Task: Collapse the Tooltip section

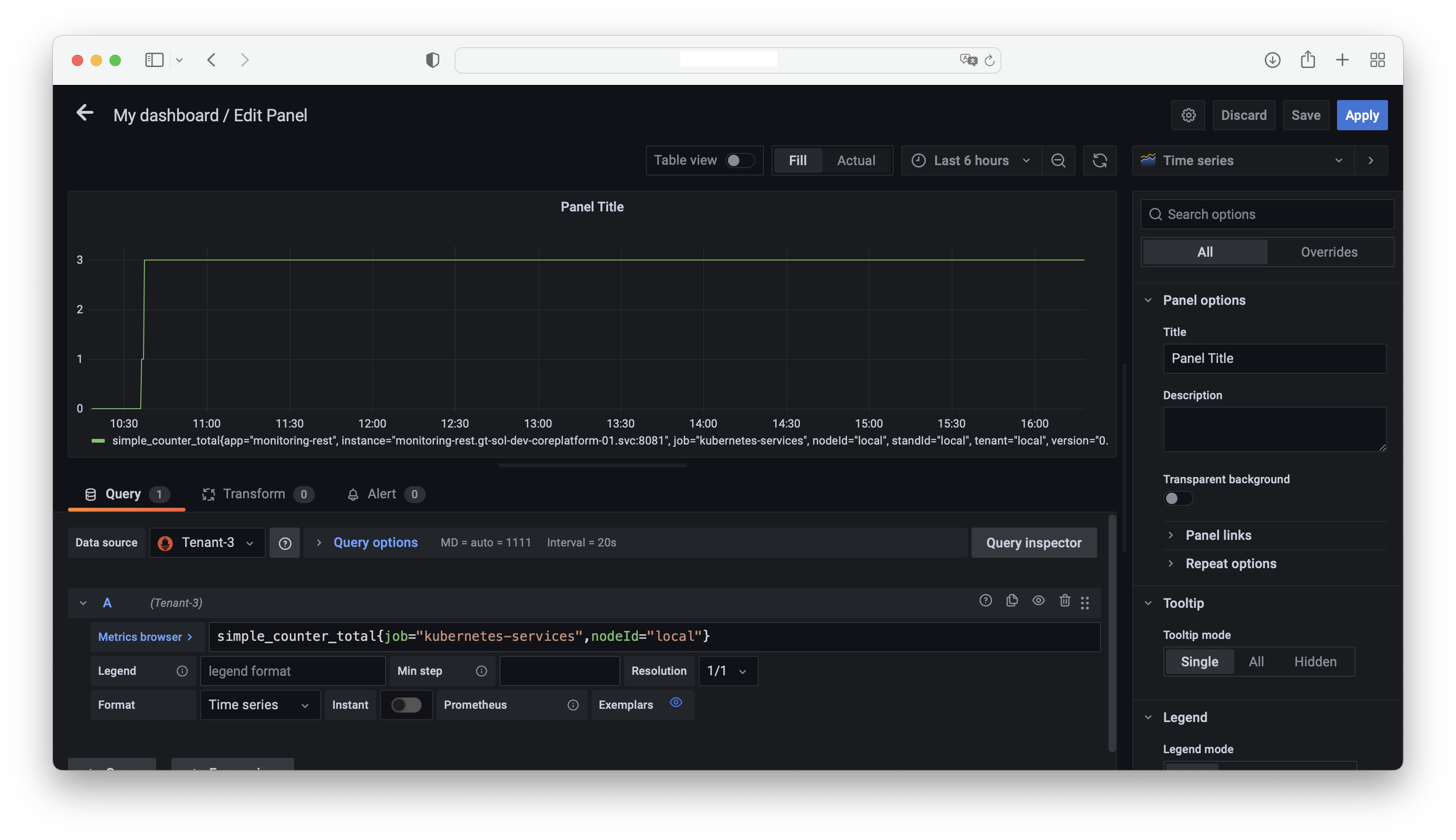Action: 1183,604
